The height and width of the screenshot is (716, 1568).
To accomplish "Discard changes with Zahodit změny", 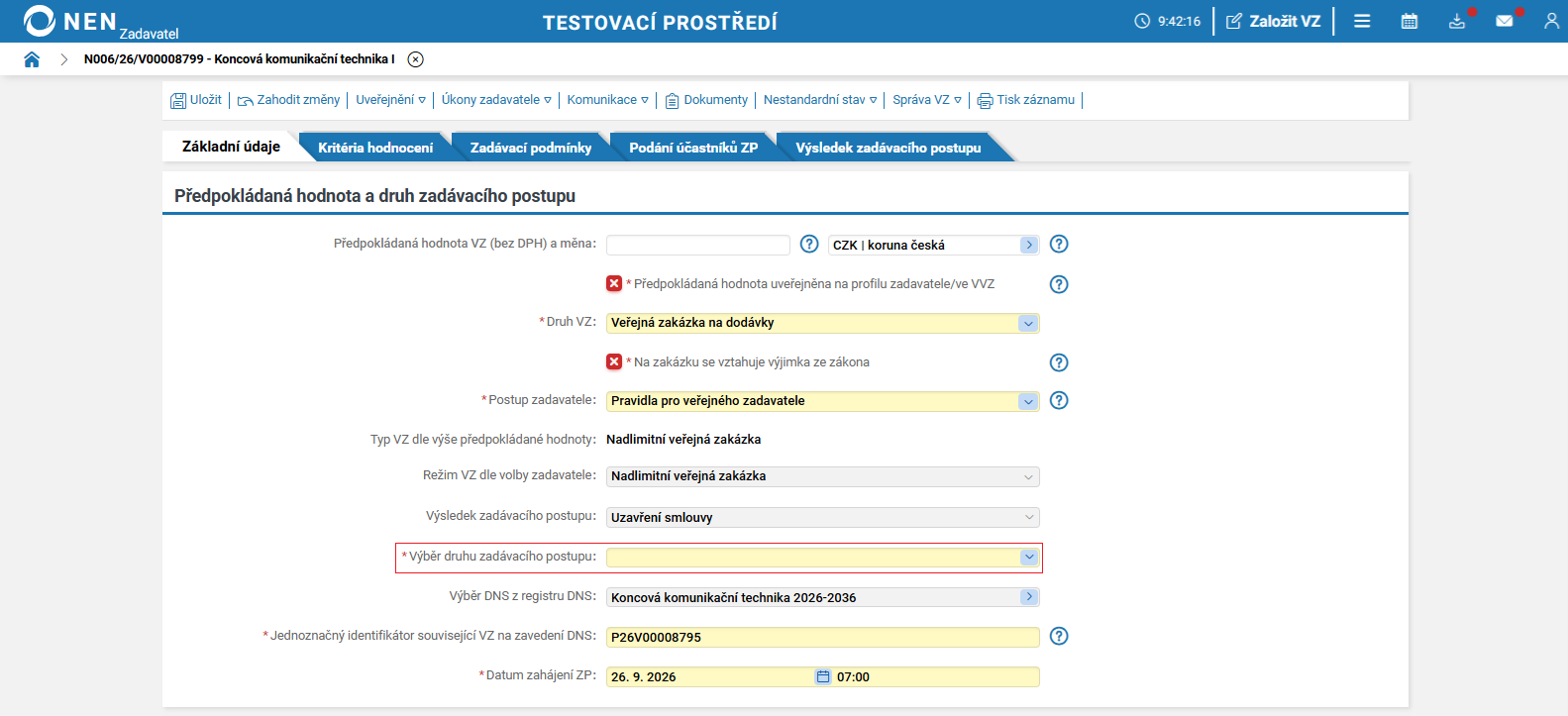I will (288, 100).
